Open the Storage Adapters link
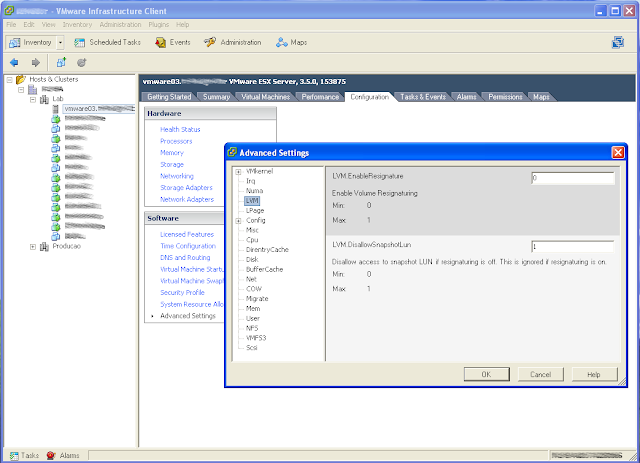 click(x=186, y=188)
